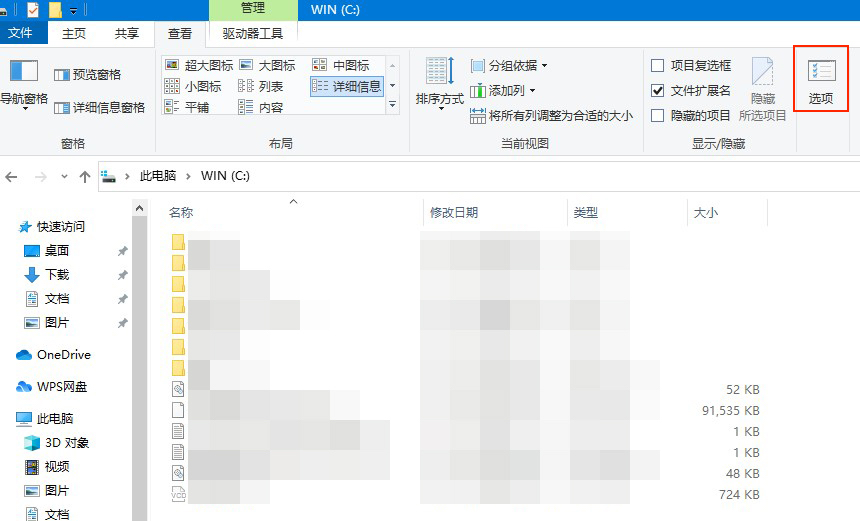
Task: Toggle the Details pane (详细信息窗格)
Action: pyautogui.click(x=99, y=107)
